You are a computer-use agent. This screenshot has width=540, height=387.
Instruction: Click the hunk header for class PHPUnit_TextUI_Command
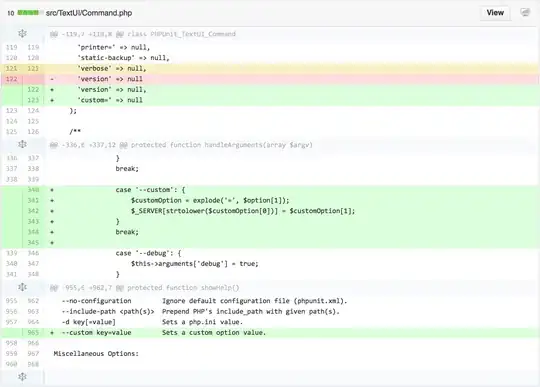coord(143,34)
